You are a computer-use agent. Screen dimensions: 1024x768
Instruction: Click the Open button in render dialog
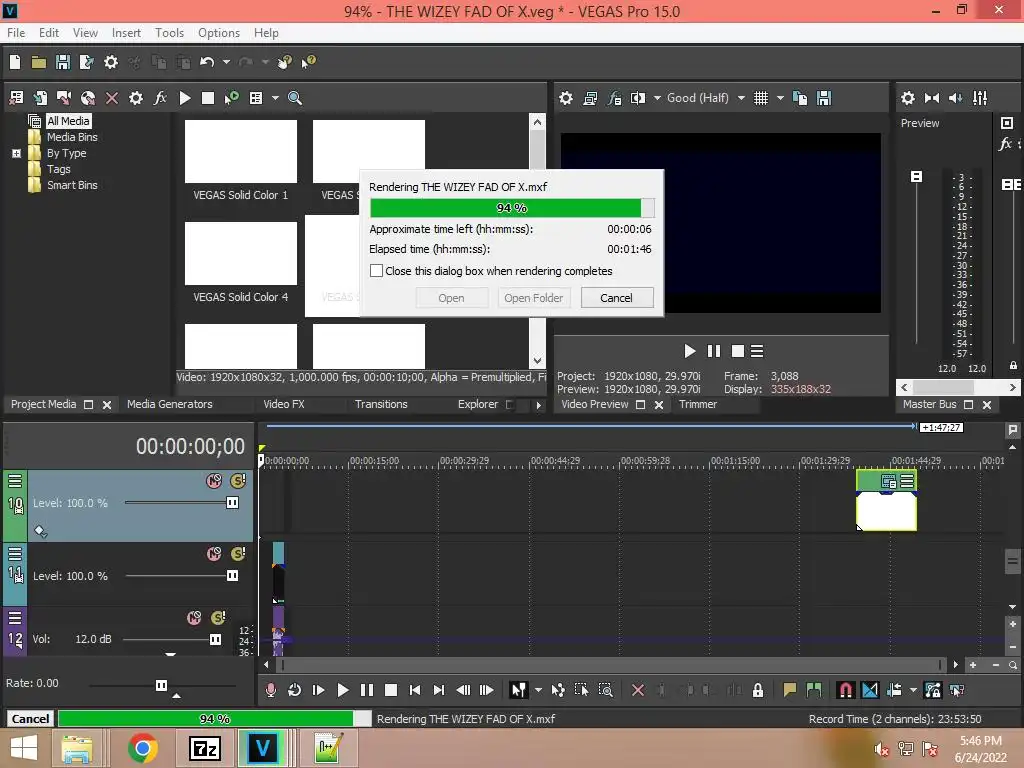(x=451, y=298)
